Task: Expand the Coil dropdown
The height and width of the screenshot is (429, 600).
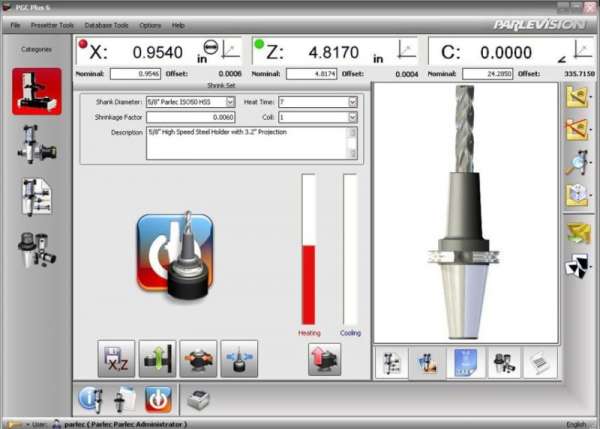Action: pyautogui.click(x=352, y=117)
